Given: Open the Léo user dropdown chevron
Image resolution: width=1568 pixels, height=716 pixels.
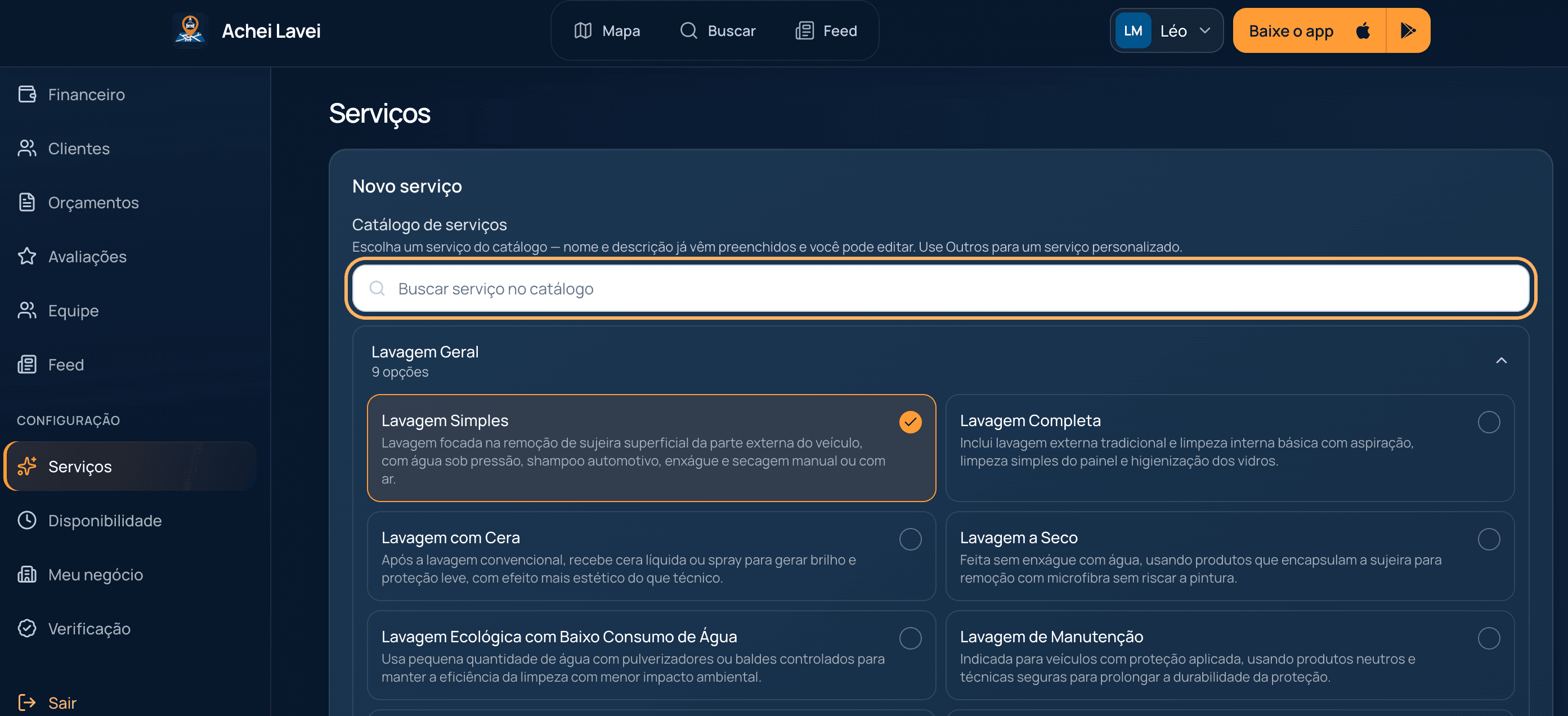Looking at the screenshot, I should 1204,30.
